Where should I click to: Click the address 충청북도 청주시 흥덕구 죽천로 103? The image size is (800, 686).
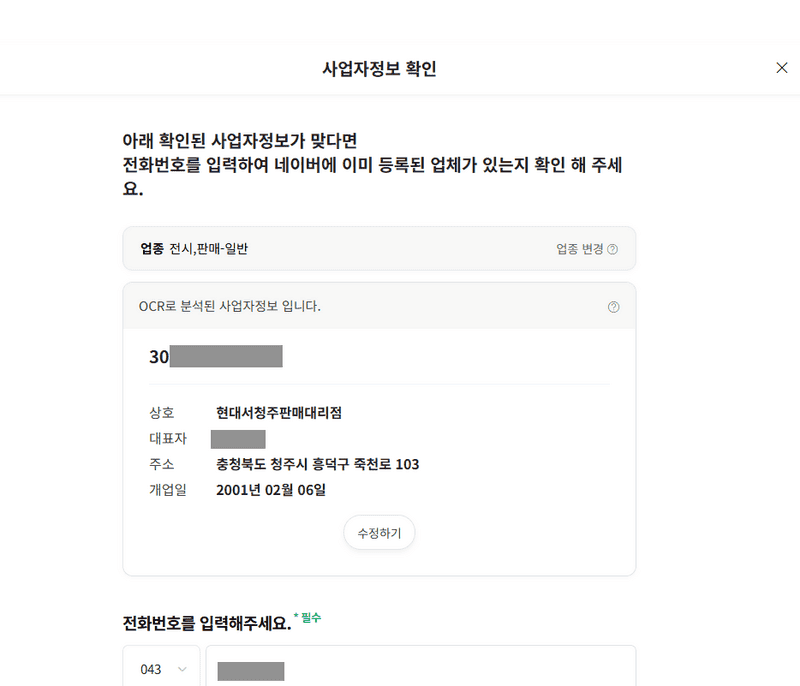click(x=317, y=464)
